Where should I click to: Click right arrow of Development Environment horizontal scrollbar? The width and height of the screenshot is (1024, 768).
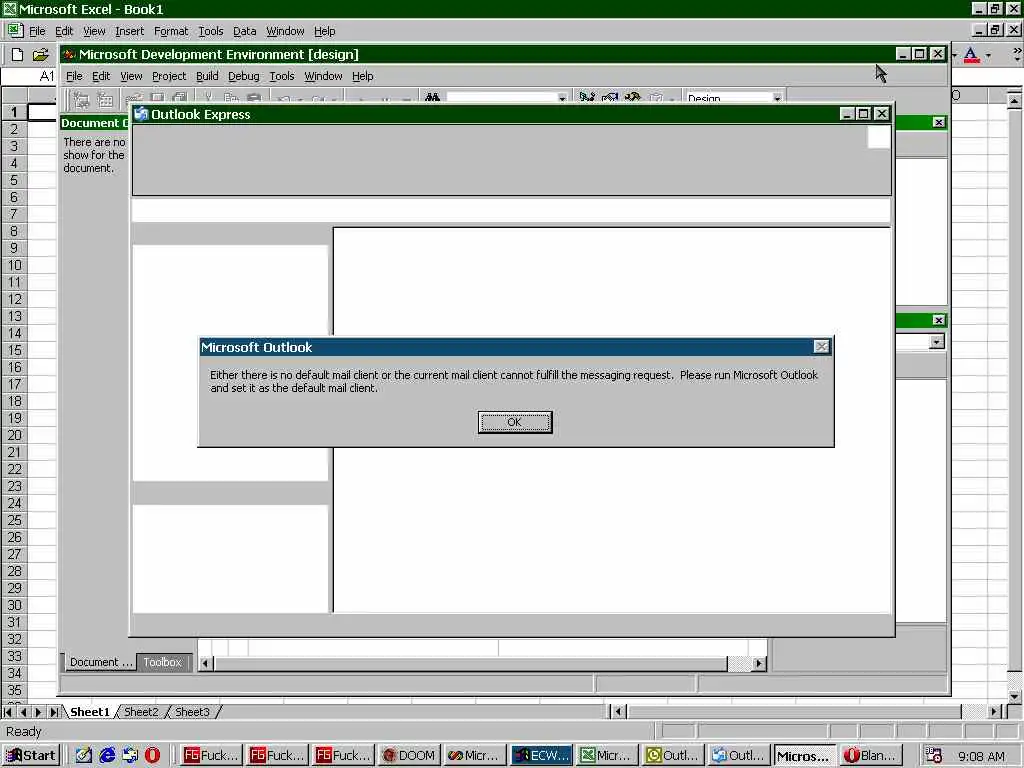758,663
